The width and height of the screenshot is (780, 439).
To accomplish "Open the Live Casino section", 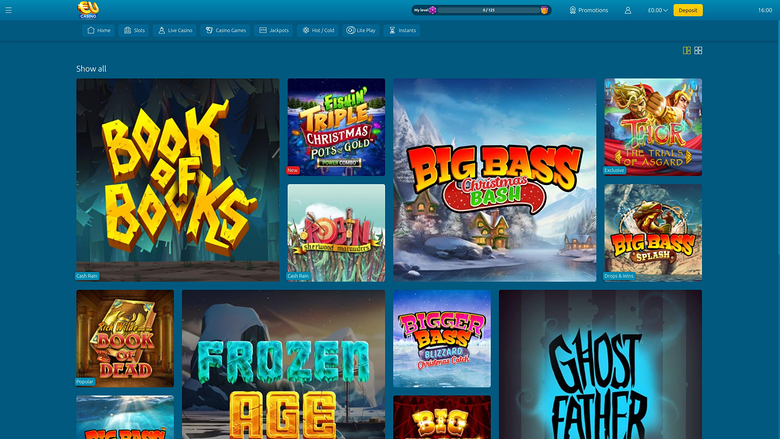I will pyautogui.click(x=175, y=30).
